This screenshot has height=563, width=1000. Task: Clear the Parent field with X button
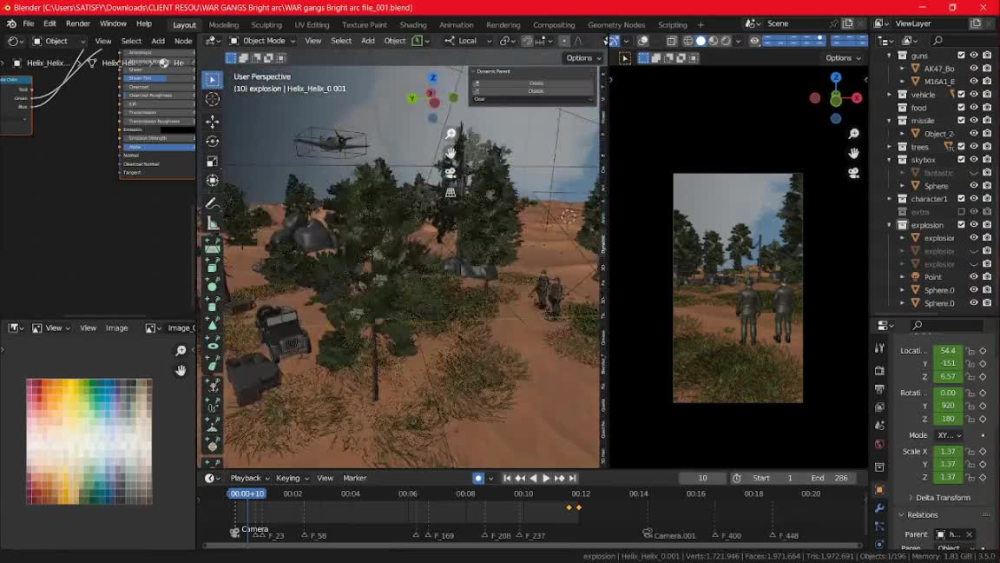[969, 534]
